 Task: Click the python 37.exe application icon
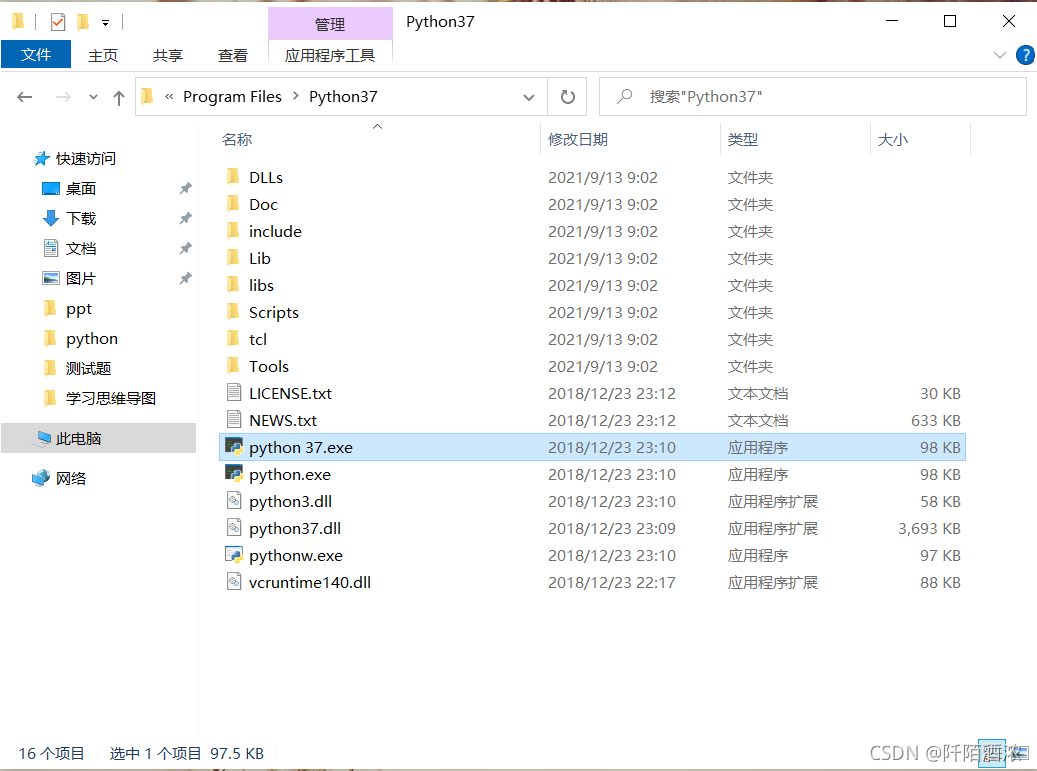click(x=234, y=446)
